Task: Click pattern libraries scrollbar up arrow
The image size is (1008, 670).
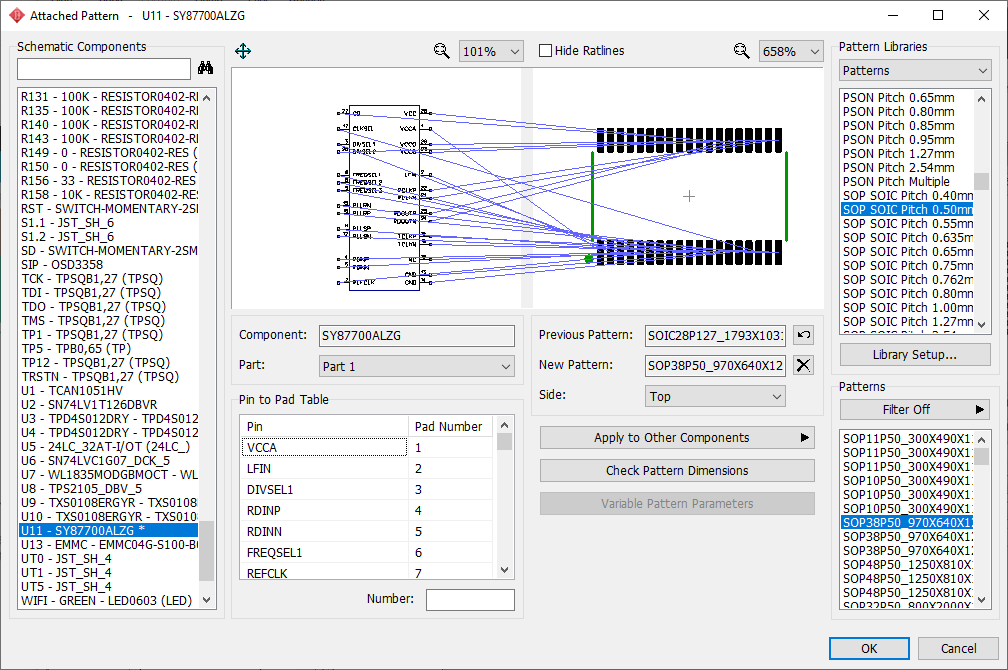Action: tap(981, 98)
